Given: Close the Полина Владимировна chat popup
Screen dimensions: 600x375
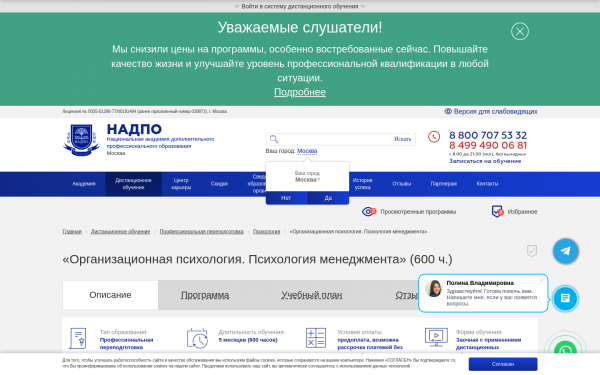Looking at the screenshot, I should [x=541, y=280].
